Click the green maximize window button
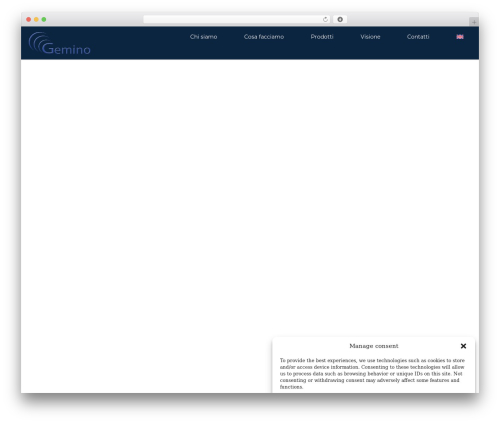 44,19
